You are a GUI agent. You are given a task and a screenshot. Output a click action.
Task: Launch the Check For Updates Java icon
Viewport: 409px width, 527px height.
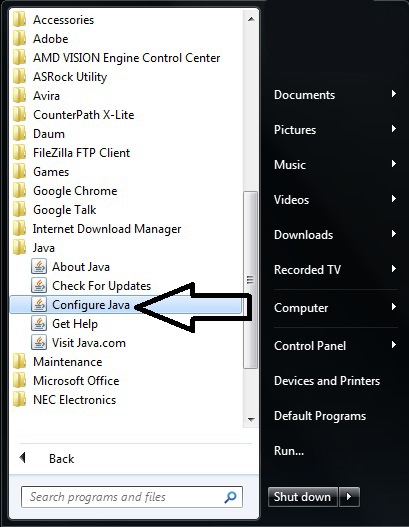click(x=39, y=286)
